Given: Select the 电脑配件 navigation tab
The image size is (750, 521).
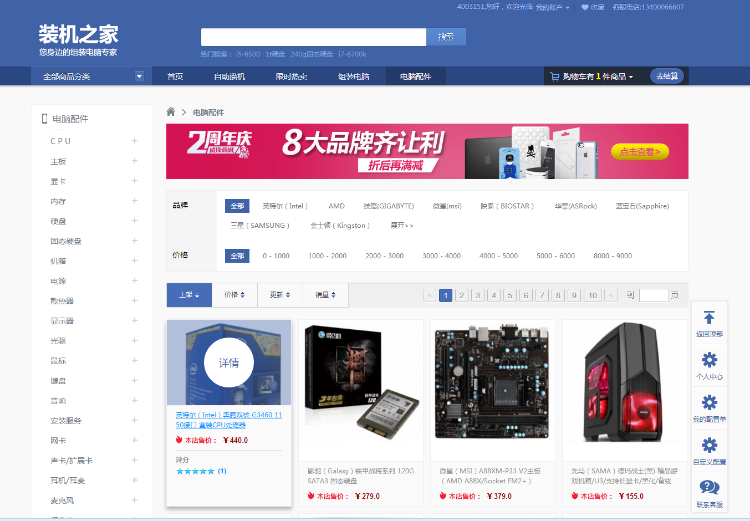Looking at the screenshot, I should [x=416, y=76].
